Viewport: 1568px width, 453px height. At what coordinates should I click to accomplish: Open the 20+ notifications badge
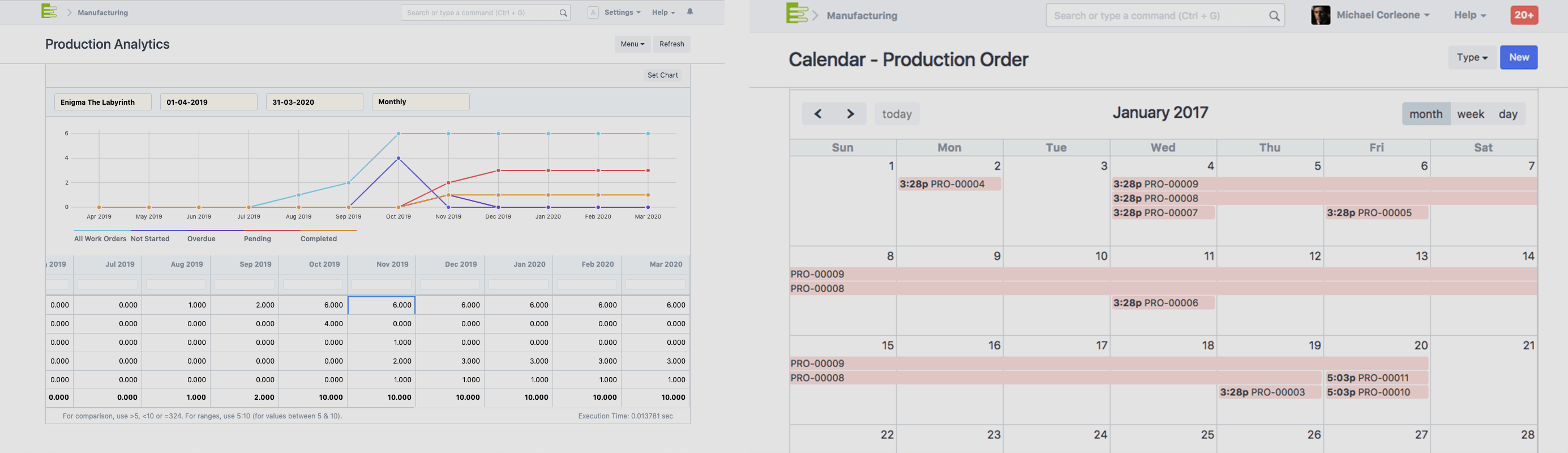click(1524, 15)
